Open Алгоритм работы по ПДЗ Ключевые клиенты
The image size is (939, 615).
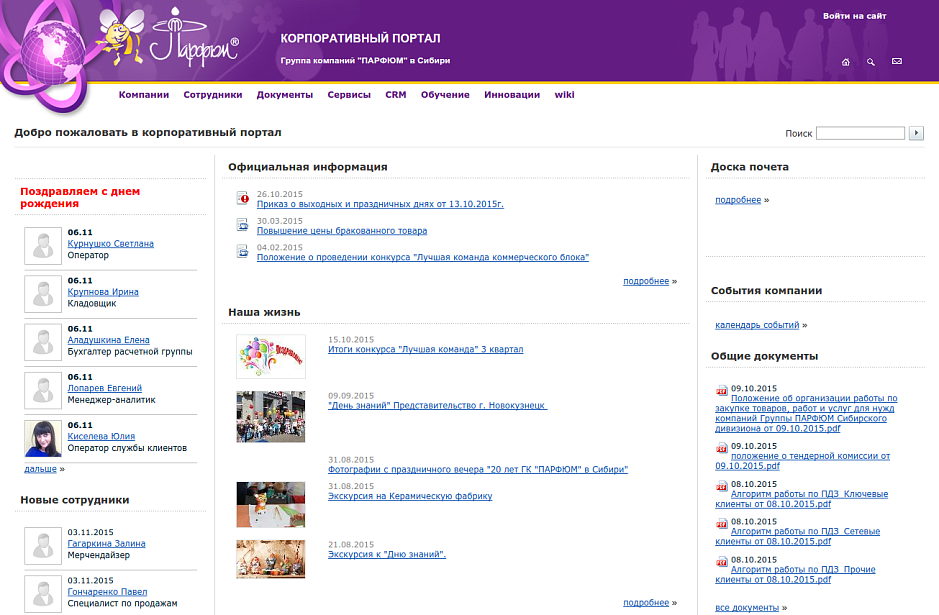click(801, 499)
